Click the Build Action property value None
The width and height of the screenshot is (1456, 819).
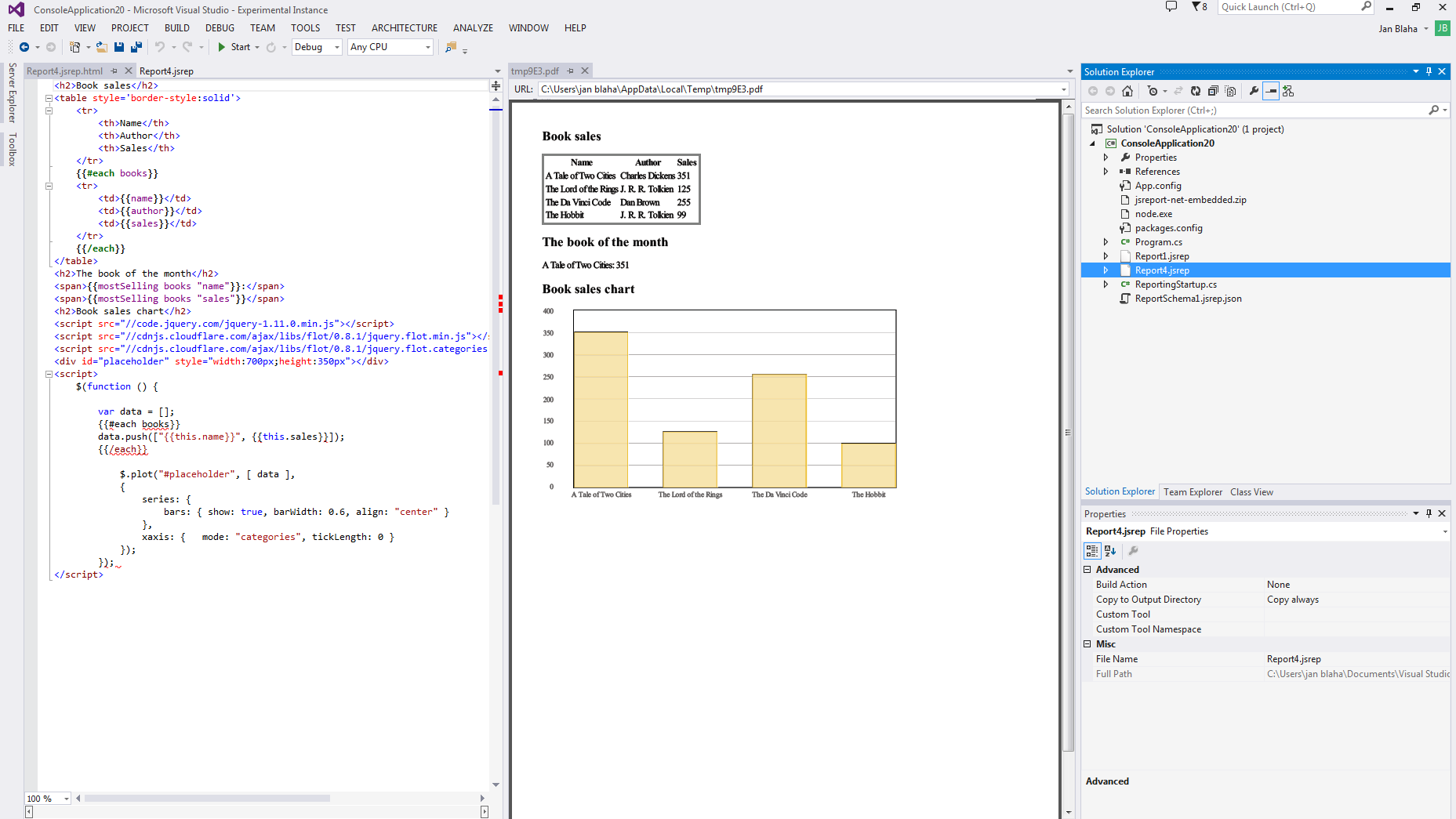pos(1357,585)
